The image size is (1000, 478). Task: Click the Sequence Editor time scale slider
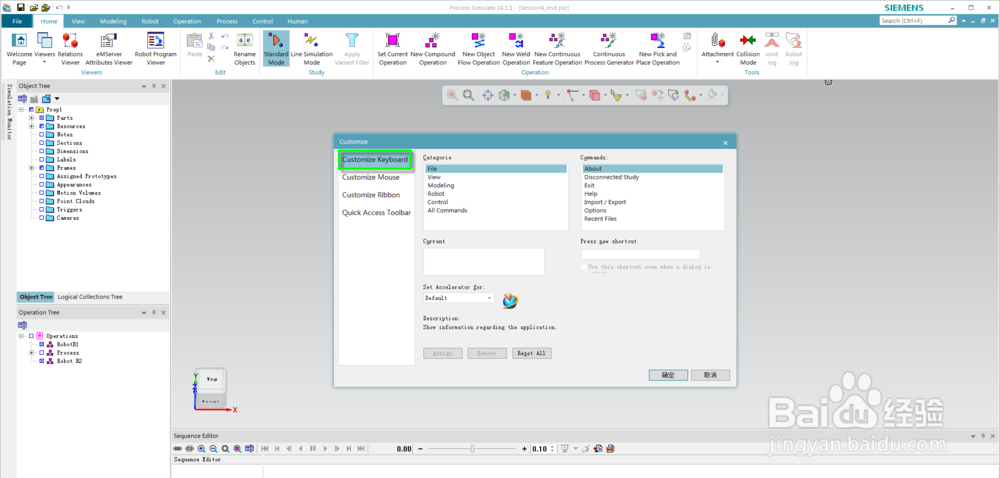(x=473, y=449)
